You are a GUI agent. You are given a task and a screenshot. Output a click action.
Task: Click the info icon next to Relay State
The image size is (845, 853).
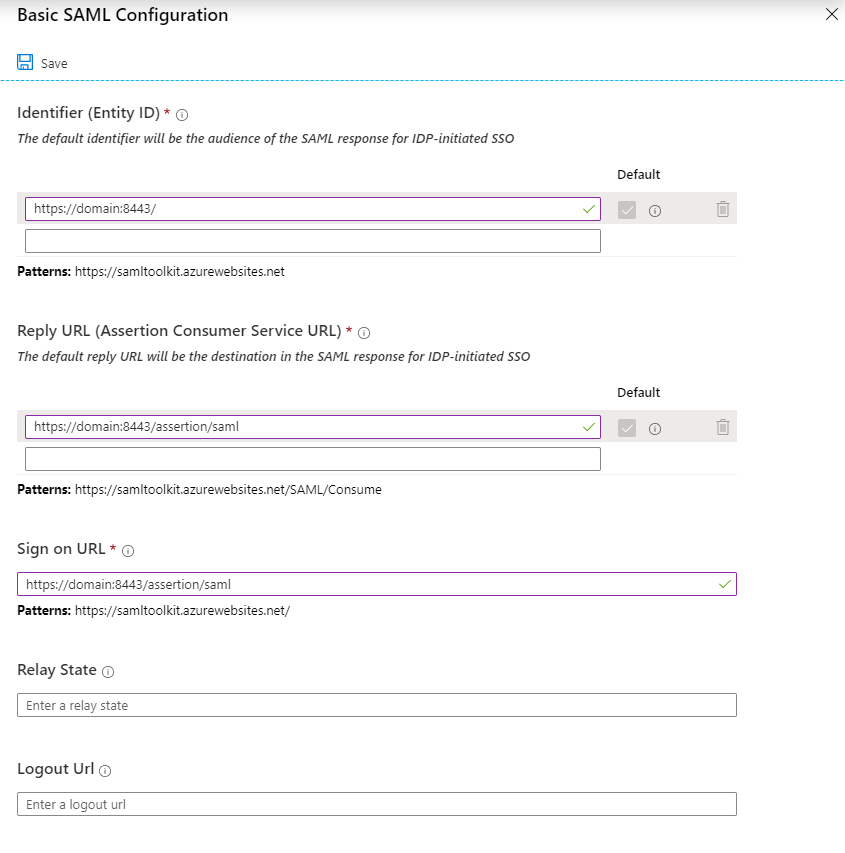click(108, 672)
